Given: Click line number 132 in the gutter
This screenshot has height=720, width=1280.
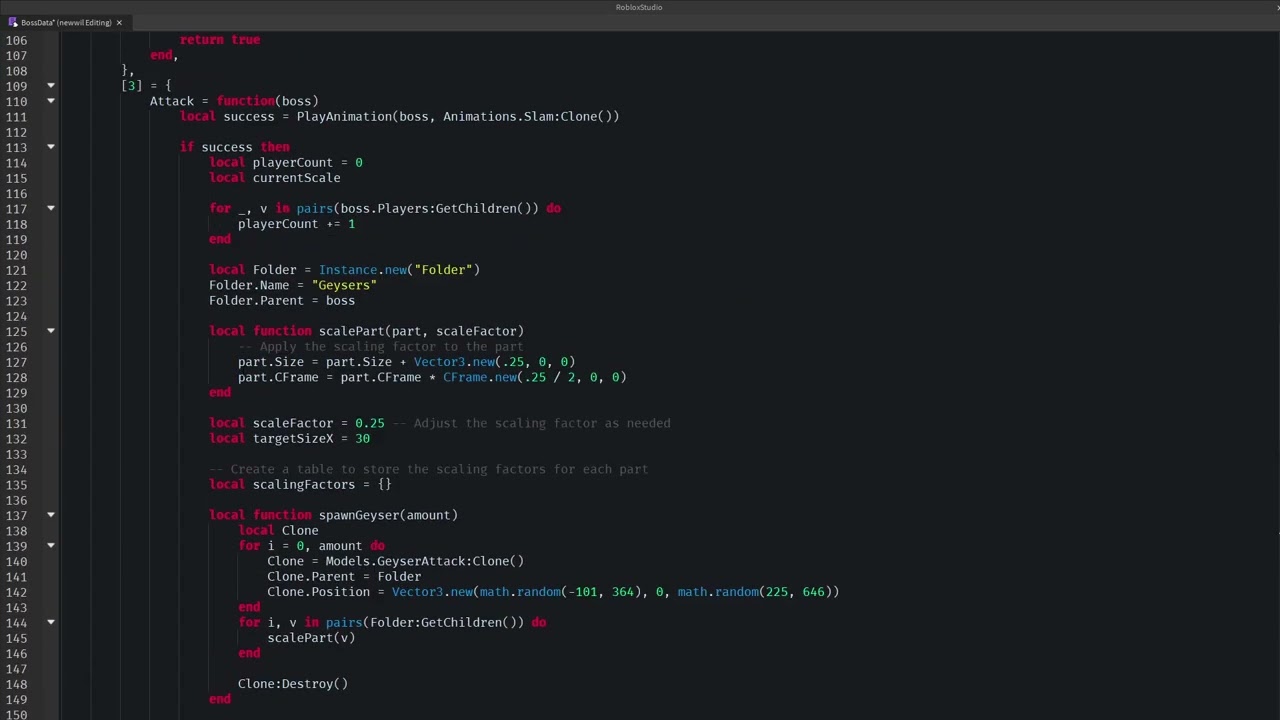Looking at the screenshot, I should [x=16, y=439].
